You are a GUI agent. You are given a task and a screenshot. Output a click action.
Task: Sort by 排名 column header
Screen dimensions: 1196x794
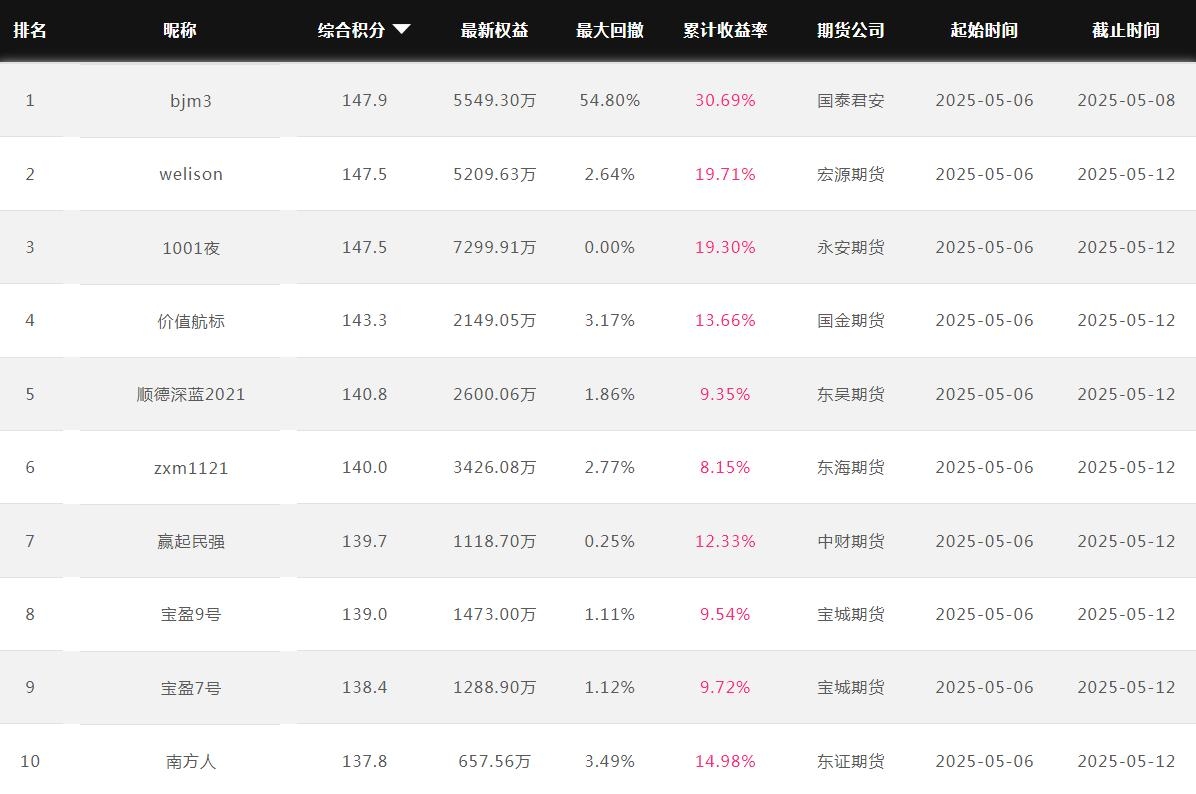point(30,30)
